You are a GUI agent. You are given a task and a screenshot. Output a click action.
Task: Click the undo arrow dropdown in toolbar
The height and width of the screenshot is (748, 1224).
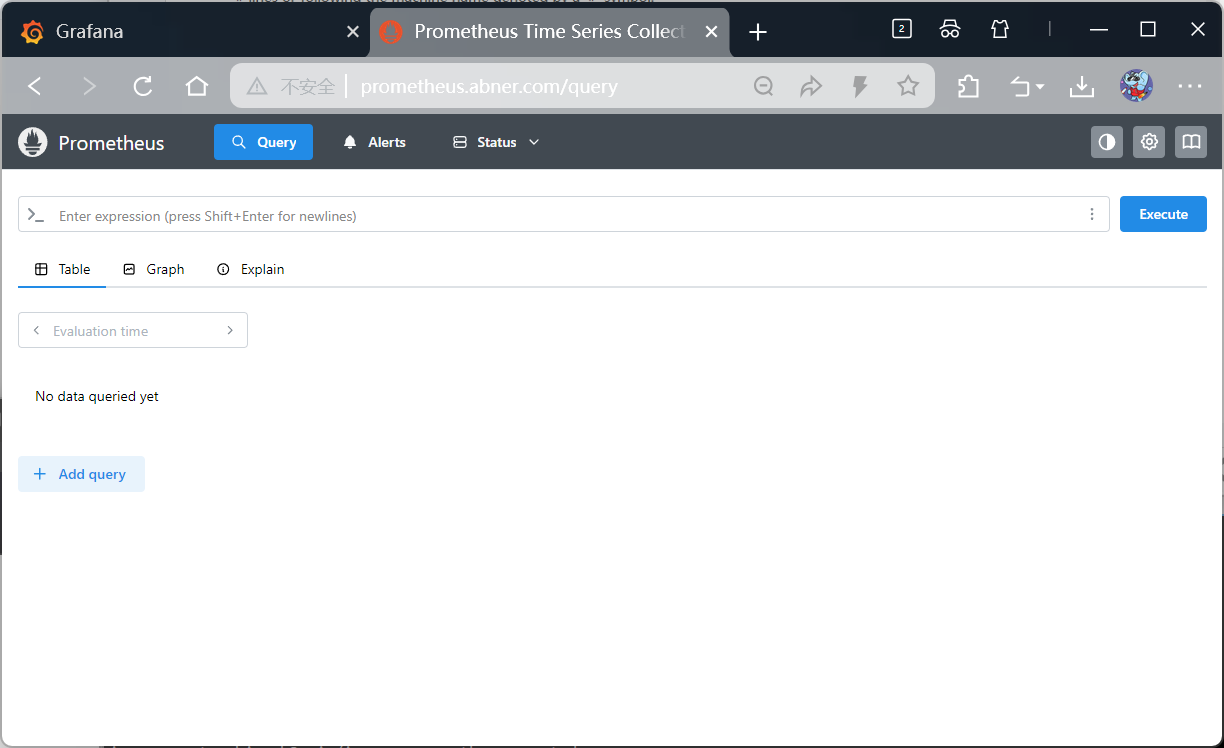1026,87
